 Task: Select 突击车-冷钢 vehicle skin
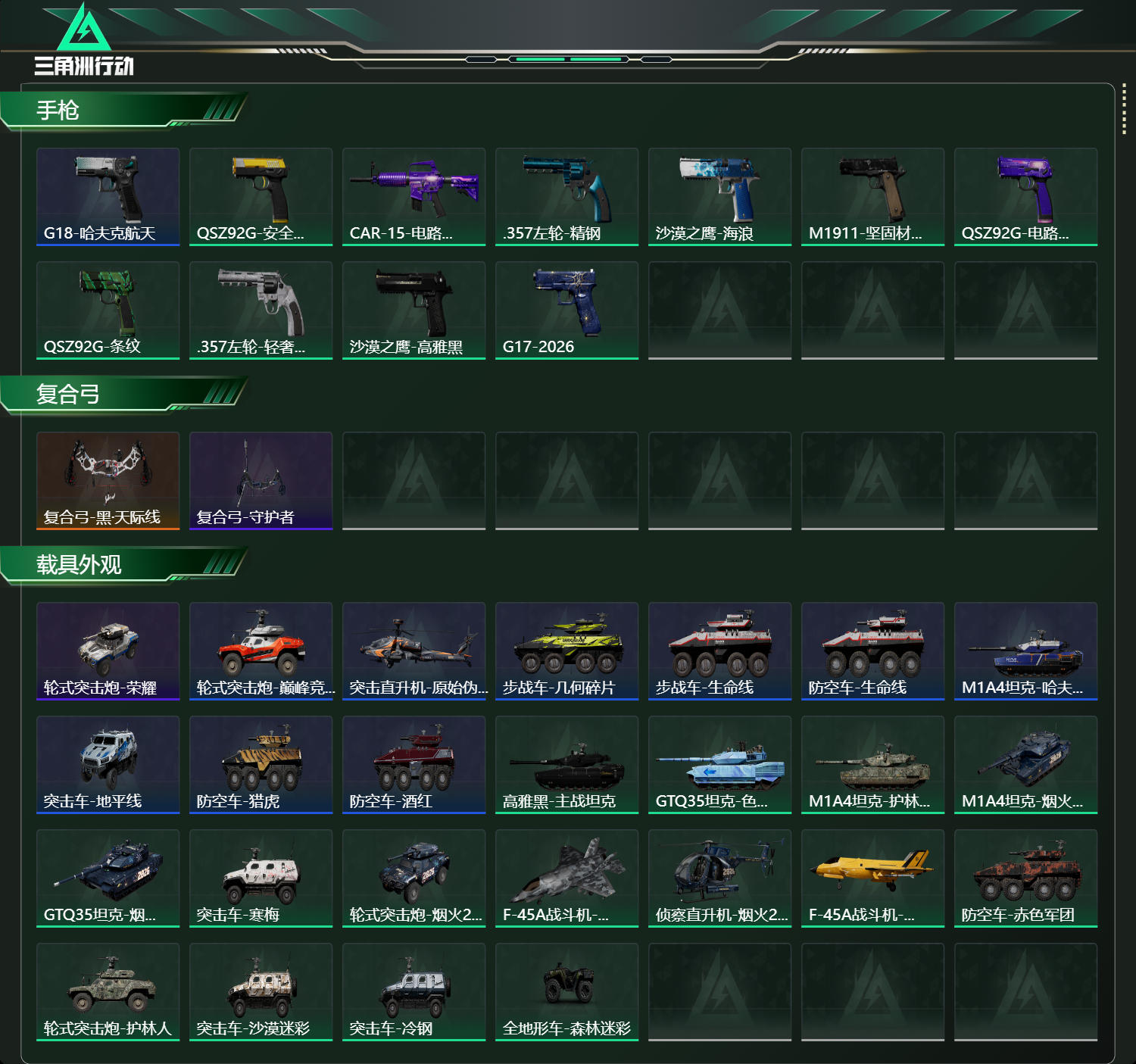click(x=414, y=992)
